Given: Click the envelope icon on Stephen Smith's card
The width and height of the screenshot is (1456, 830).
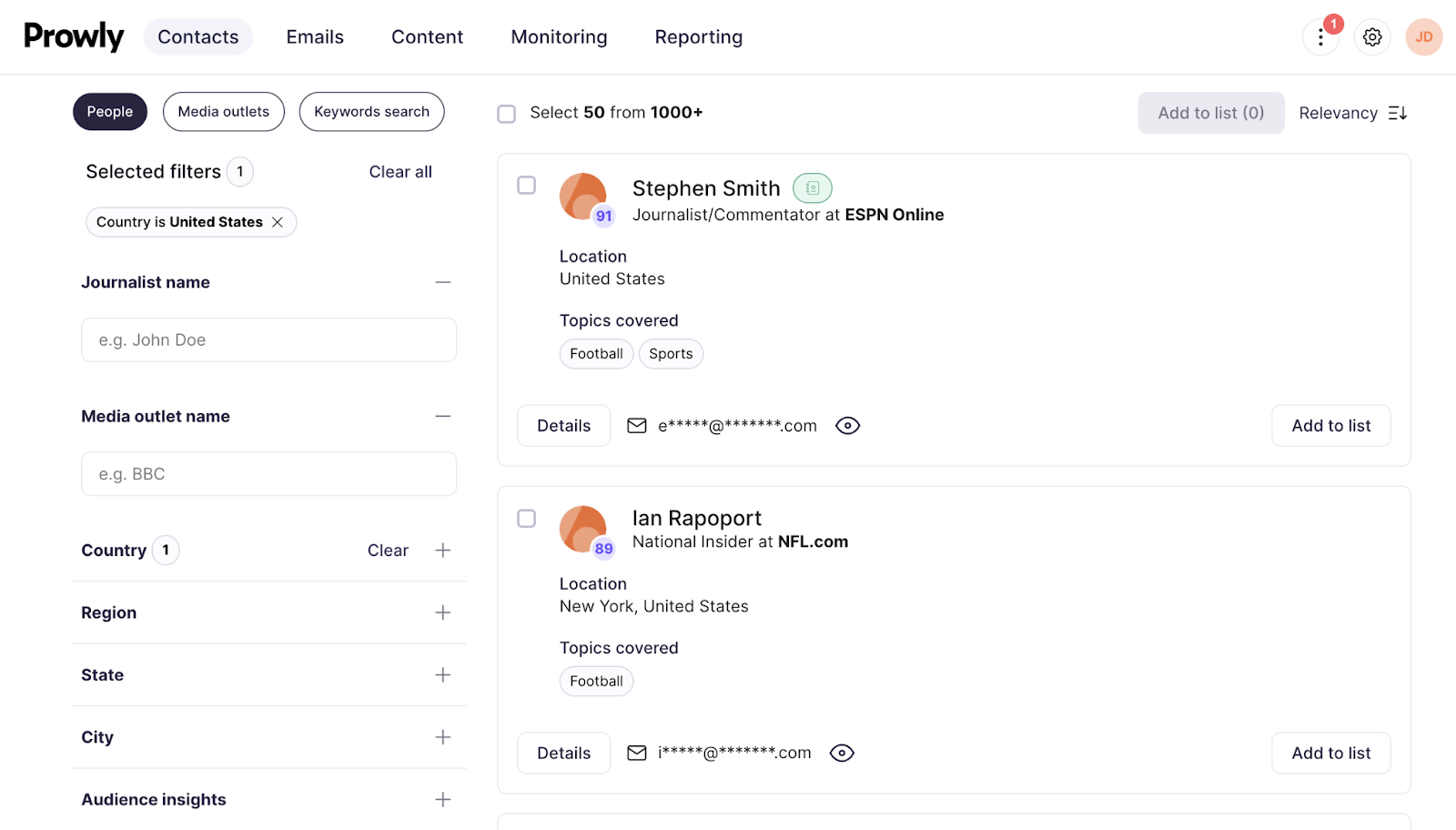Looking at the screenshot, I should coord(637,425).
